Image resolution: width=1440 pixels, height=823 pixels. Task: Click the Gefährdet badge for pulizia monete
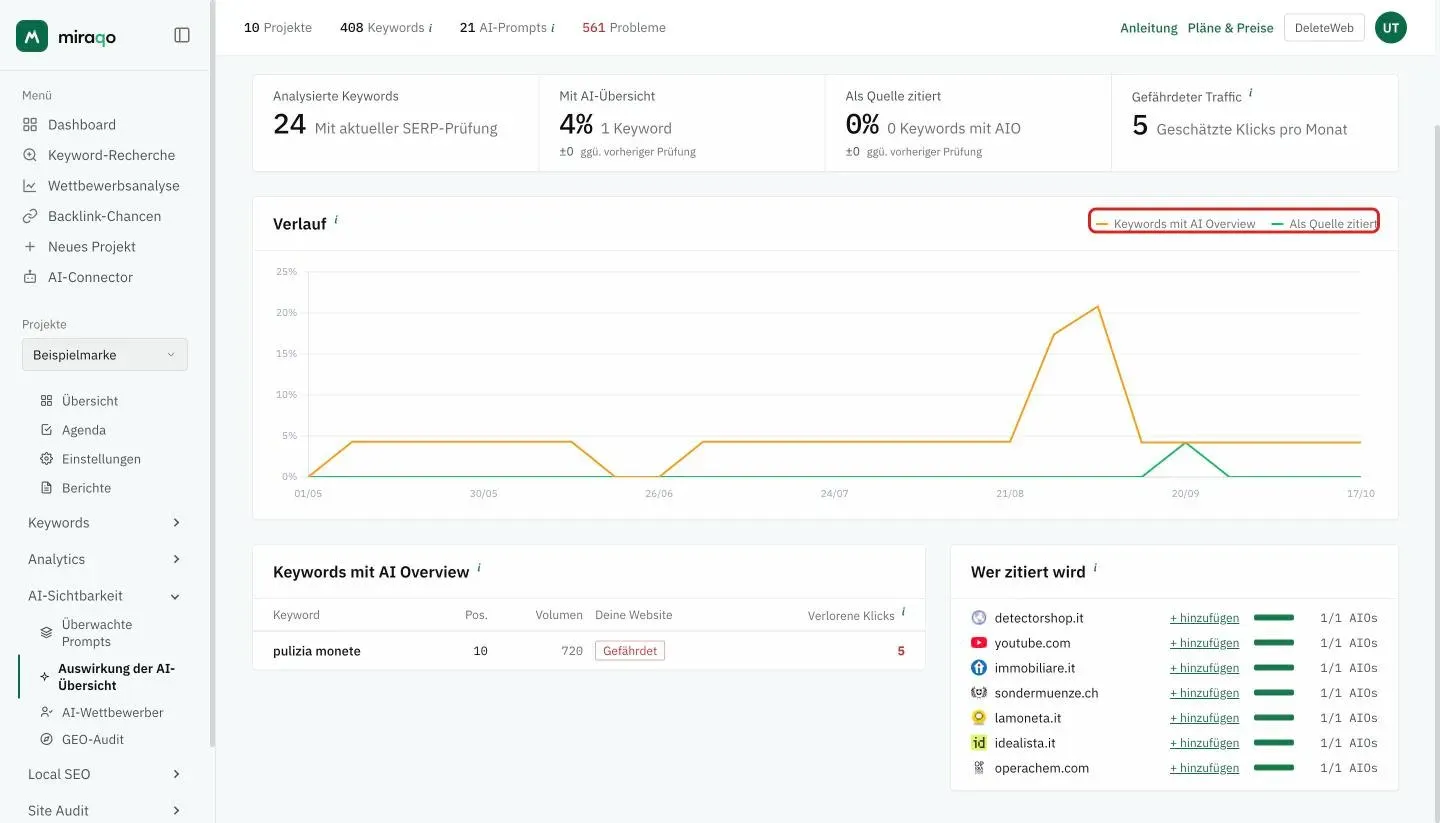coord(630,651)
